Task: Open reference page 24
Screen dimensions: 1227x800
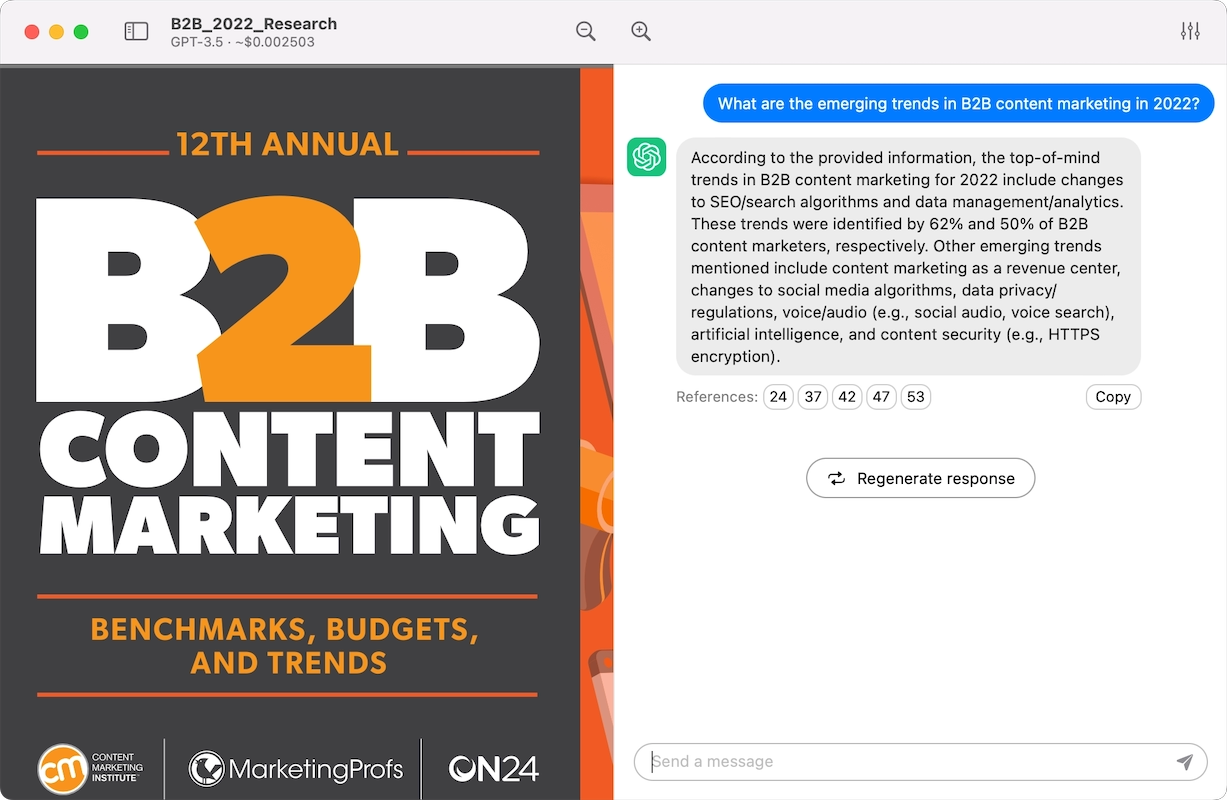Action: click(x=778, y=397)
